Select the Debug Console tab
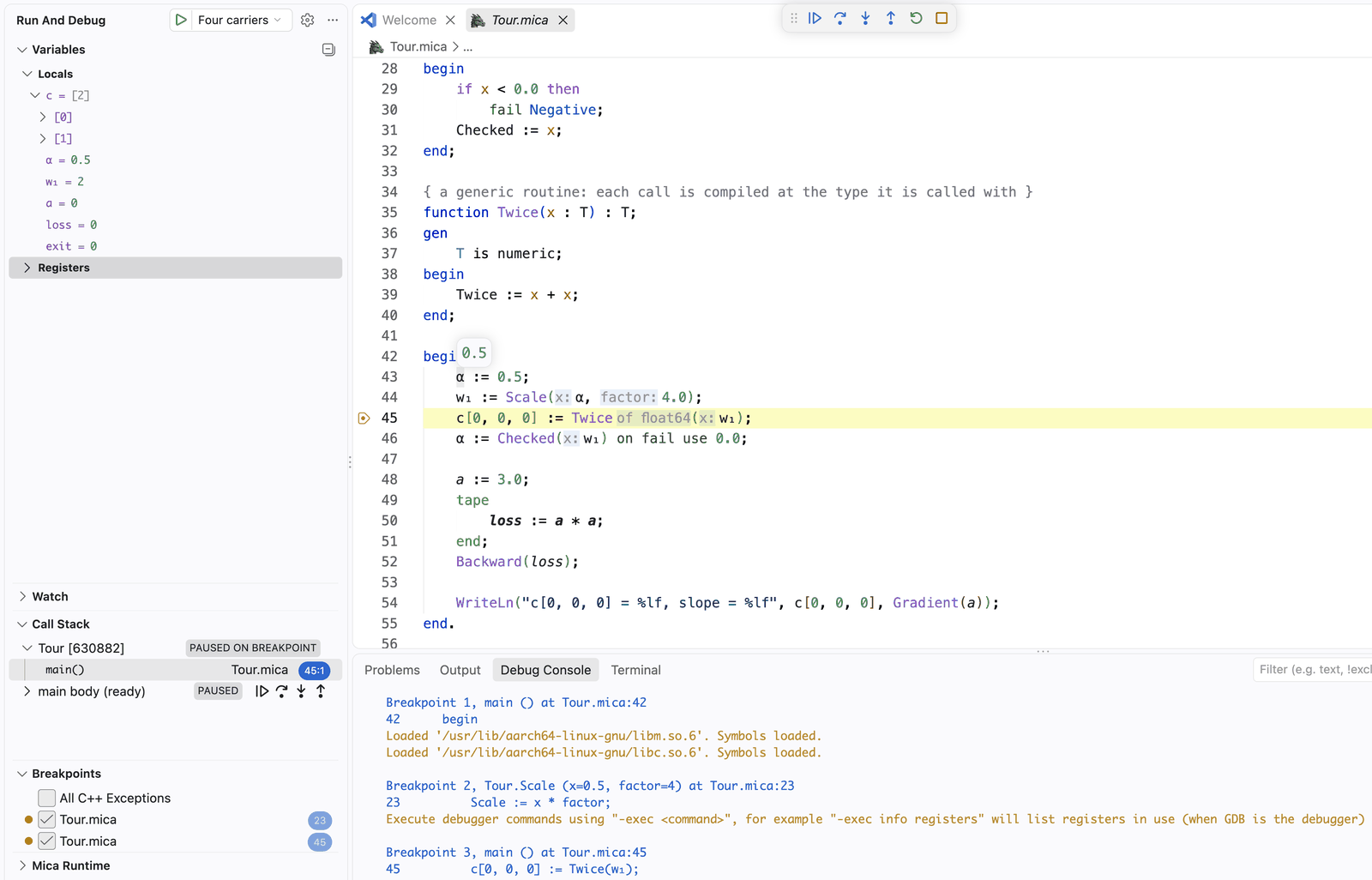Screen dimensions: 1372x880 pos(545,670)
